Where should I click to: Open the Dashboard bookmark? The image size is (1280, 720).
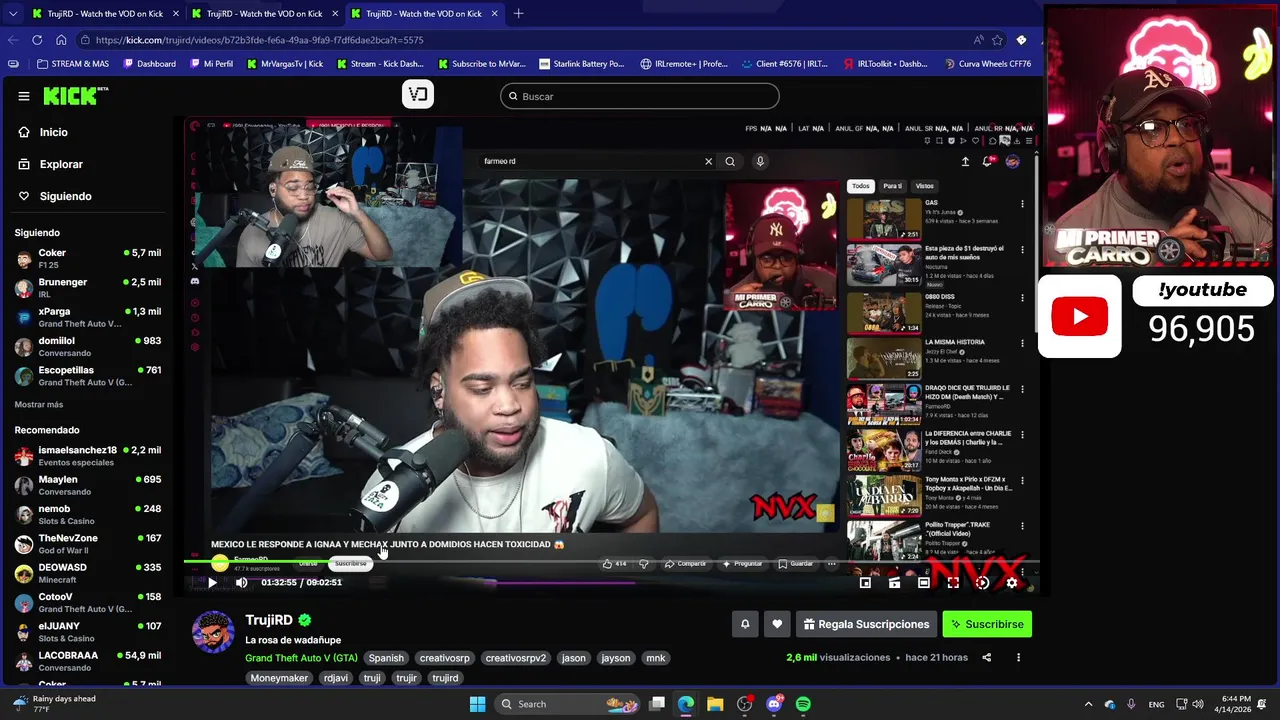coord(150,64)
